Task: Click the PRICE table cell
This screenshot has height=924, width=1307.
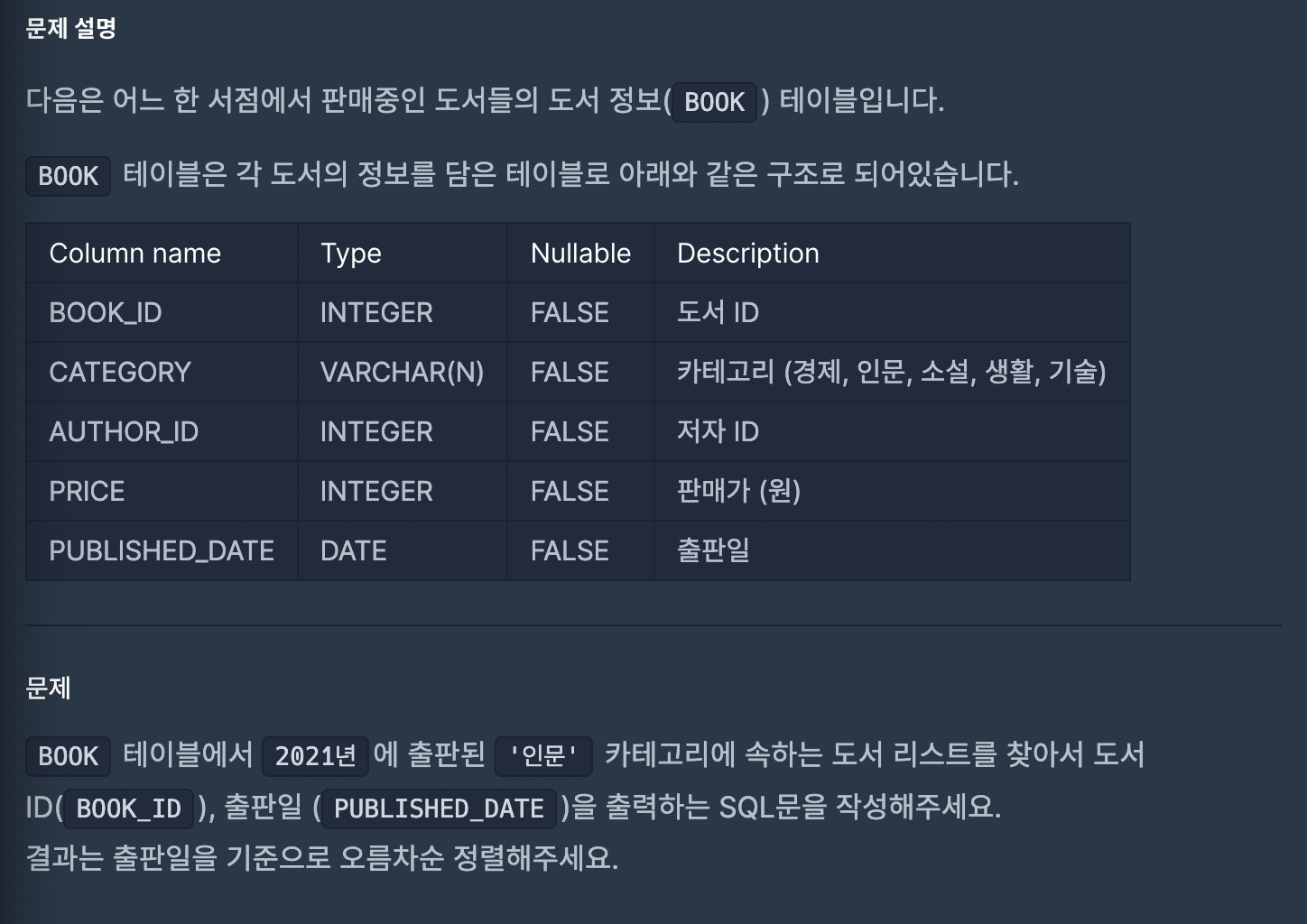Action: 162,492
